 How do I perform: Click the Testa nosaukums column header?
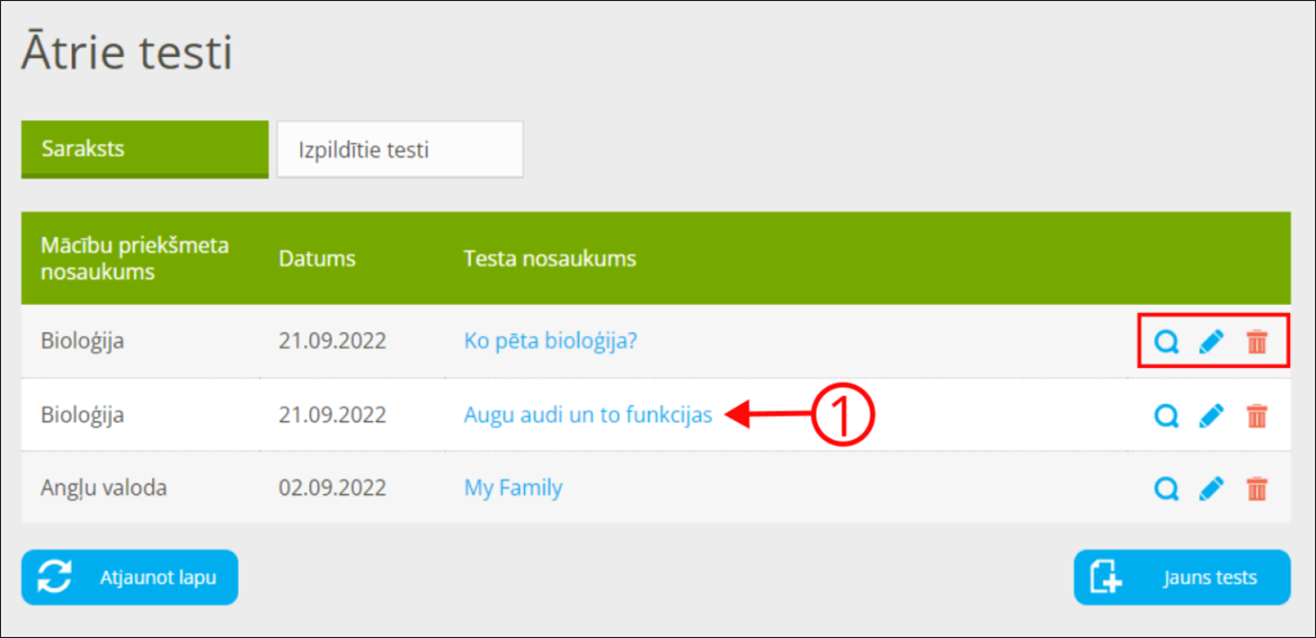(550, 258)
